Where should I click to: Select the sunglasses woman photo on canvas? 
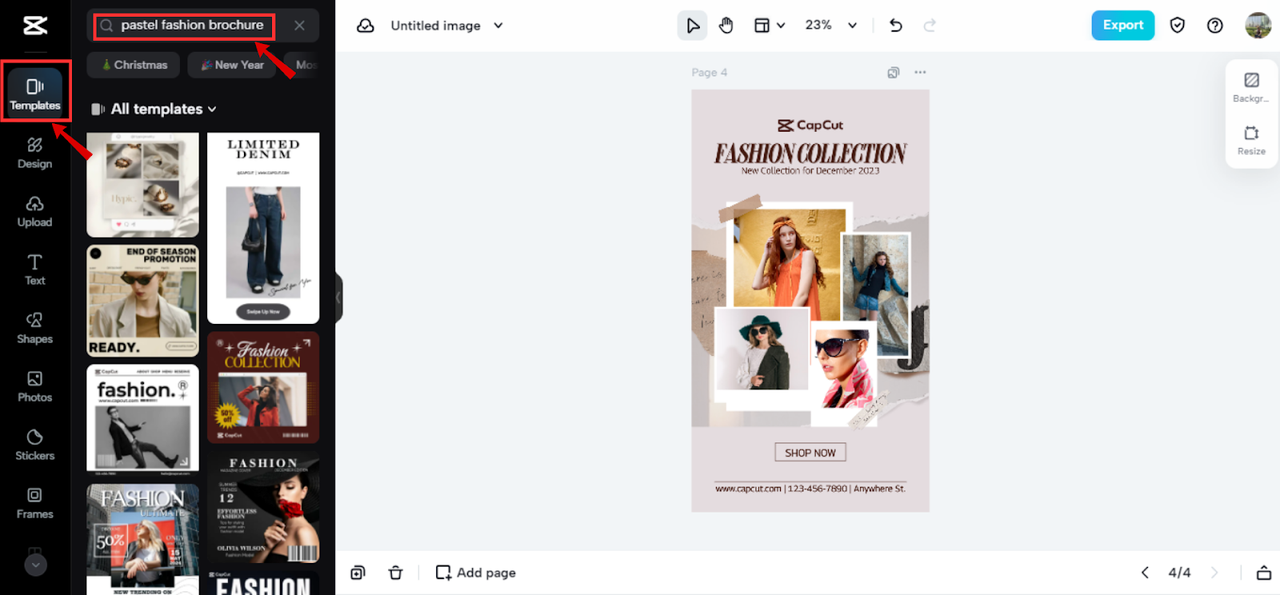pos(842,366)
